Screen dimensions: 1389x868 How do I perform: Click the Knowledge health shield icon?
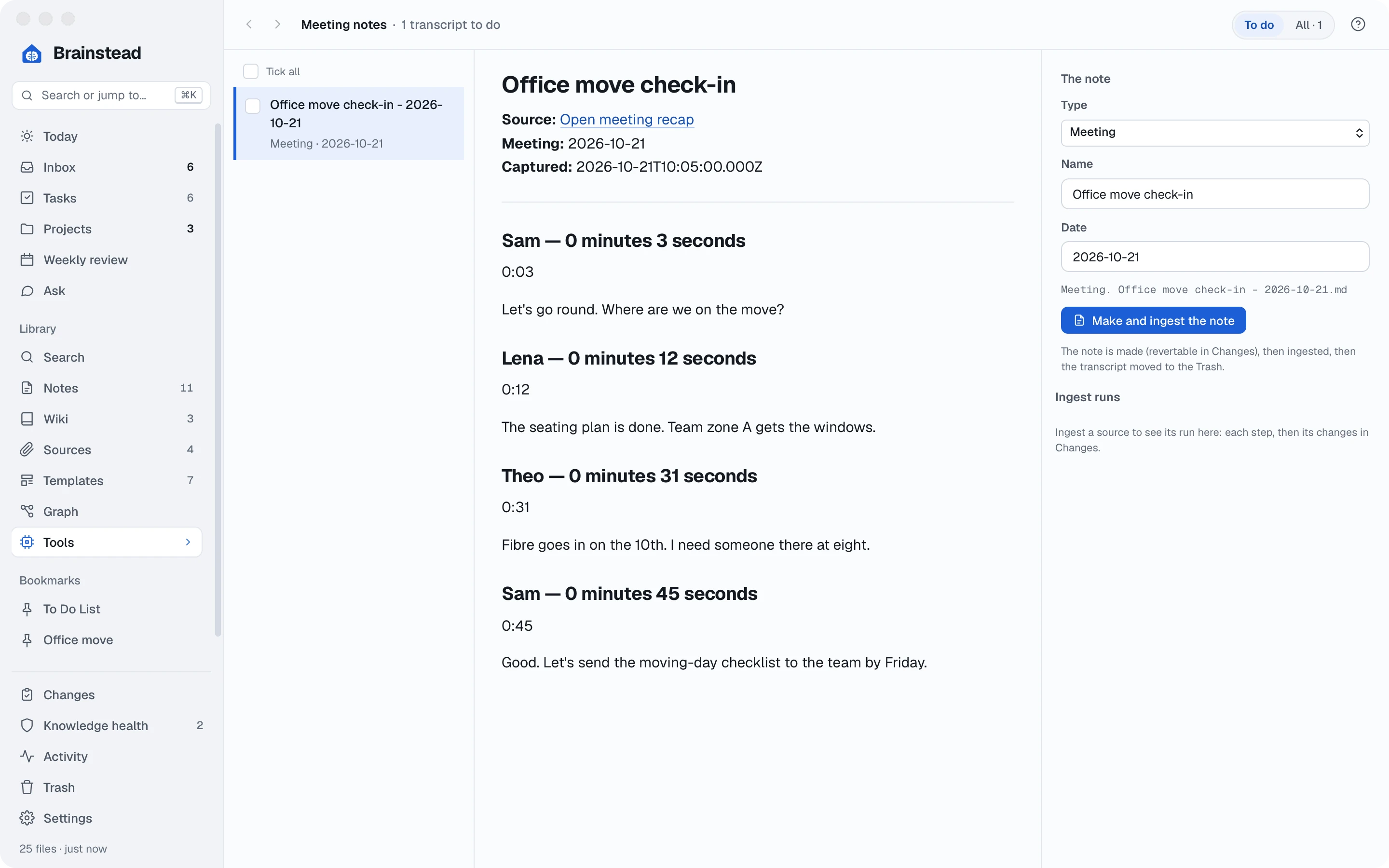pyautogui.click(x=27, y=726)
